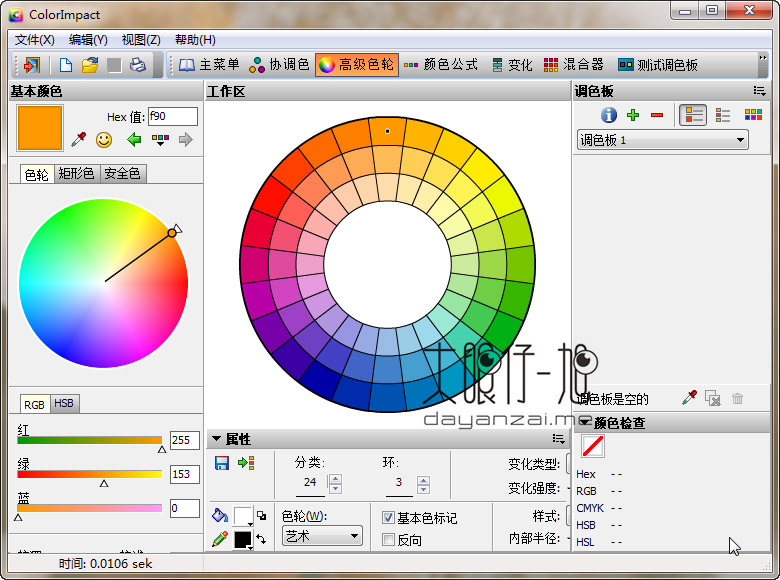The image size is (780, 580).
Task: Open file using the folder icon
Action: (x=90, y=65)
